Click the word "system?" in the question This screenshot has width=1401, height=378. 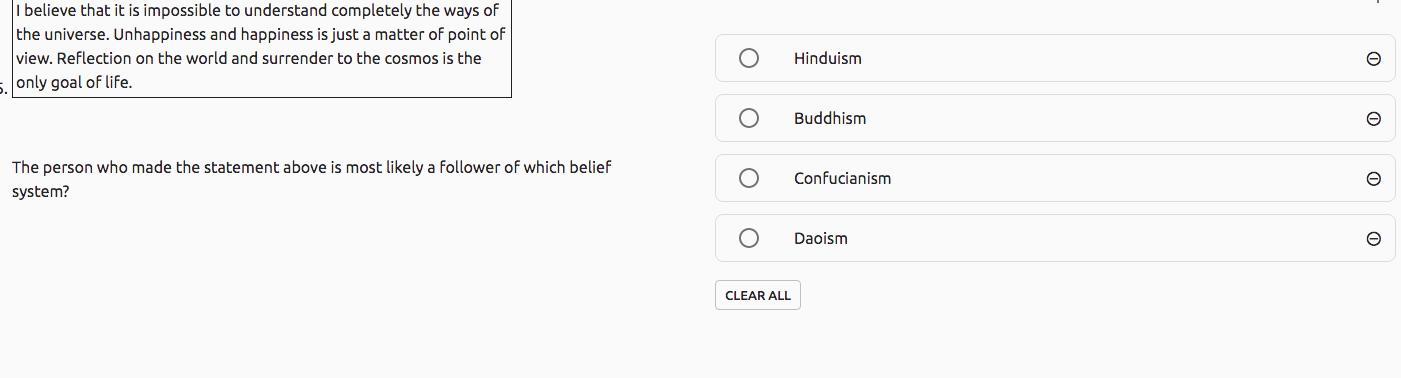pos(41,191)
